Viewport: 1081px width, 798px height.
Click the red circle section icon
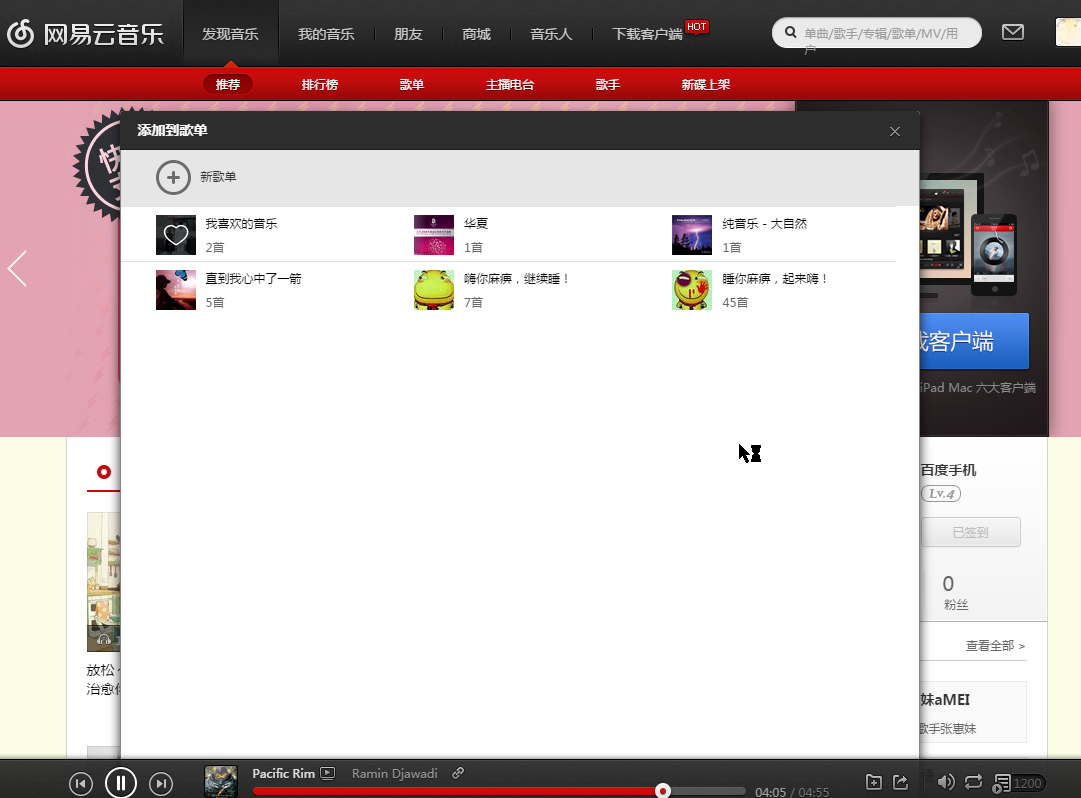104,472
